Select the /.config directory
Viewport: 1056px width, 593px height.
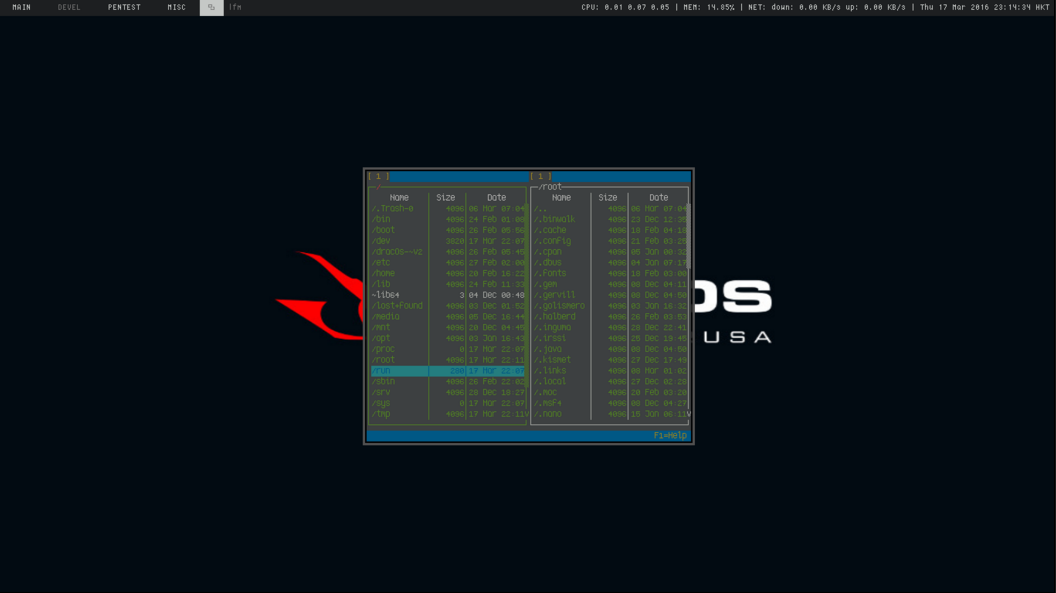pos(610,241)
